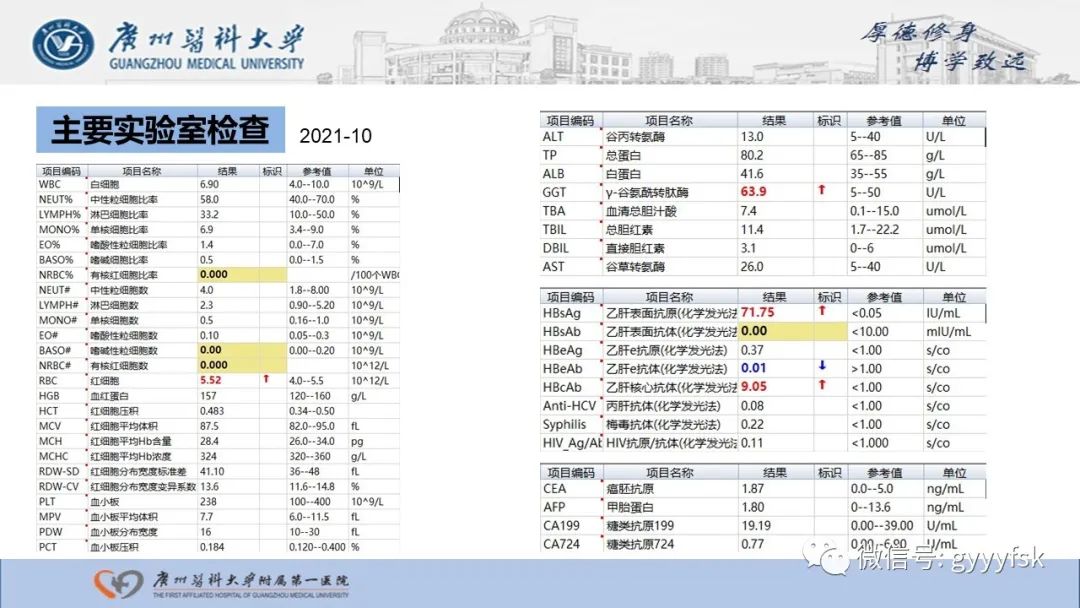This screenshot has height=608, width=1080.
Task: Click the red up arrow in GGT row
Action: click(821, 190)
